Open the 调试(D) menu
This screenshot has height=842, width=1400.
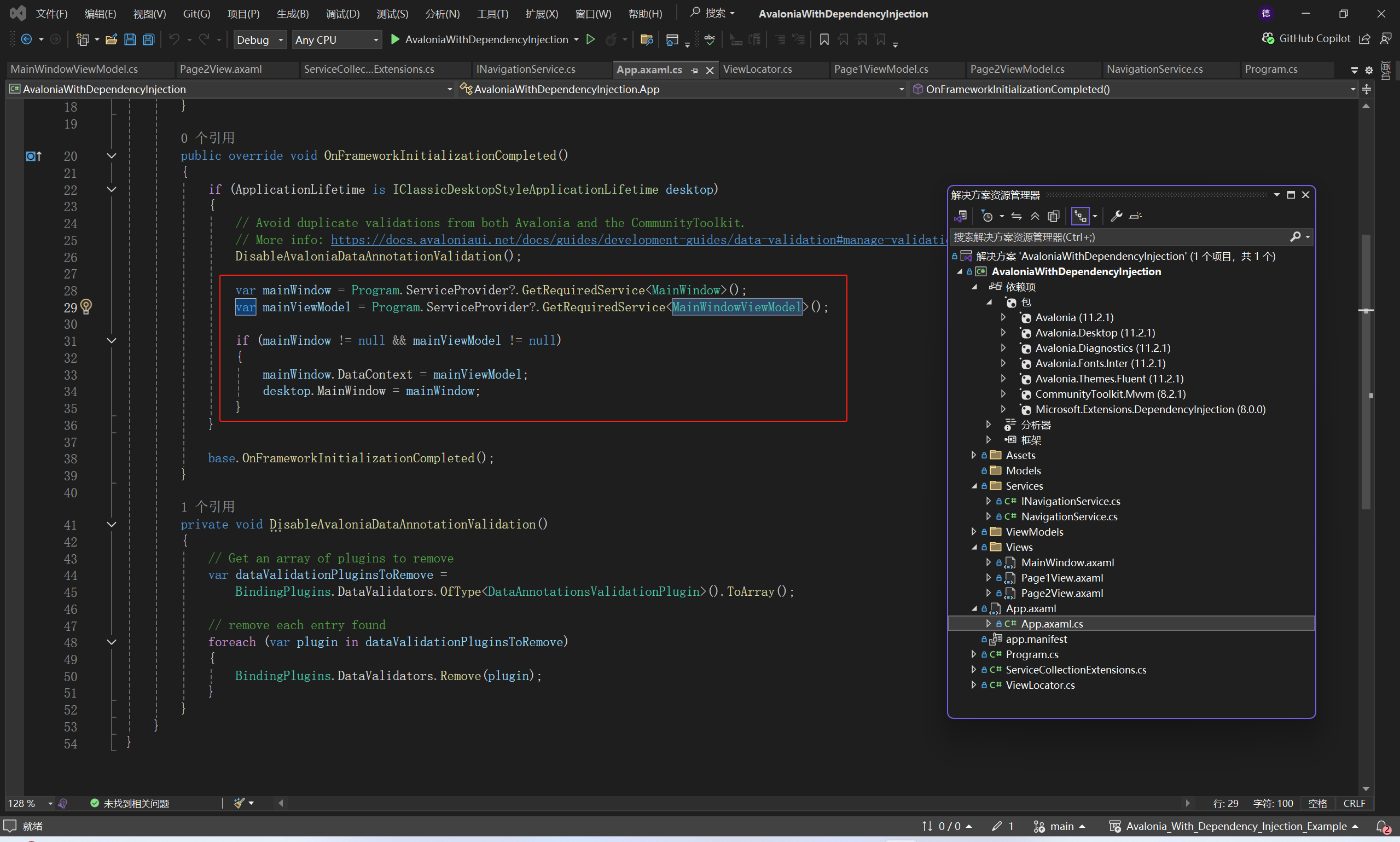342,14
